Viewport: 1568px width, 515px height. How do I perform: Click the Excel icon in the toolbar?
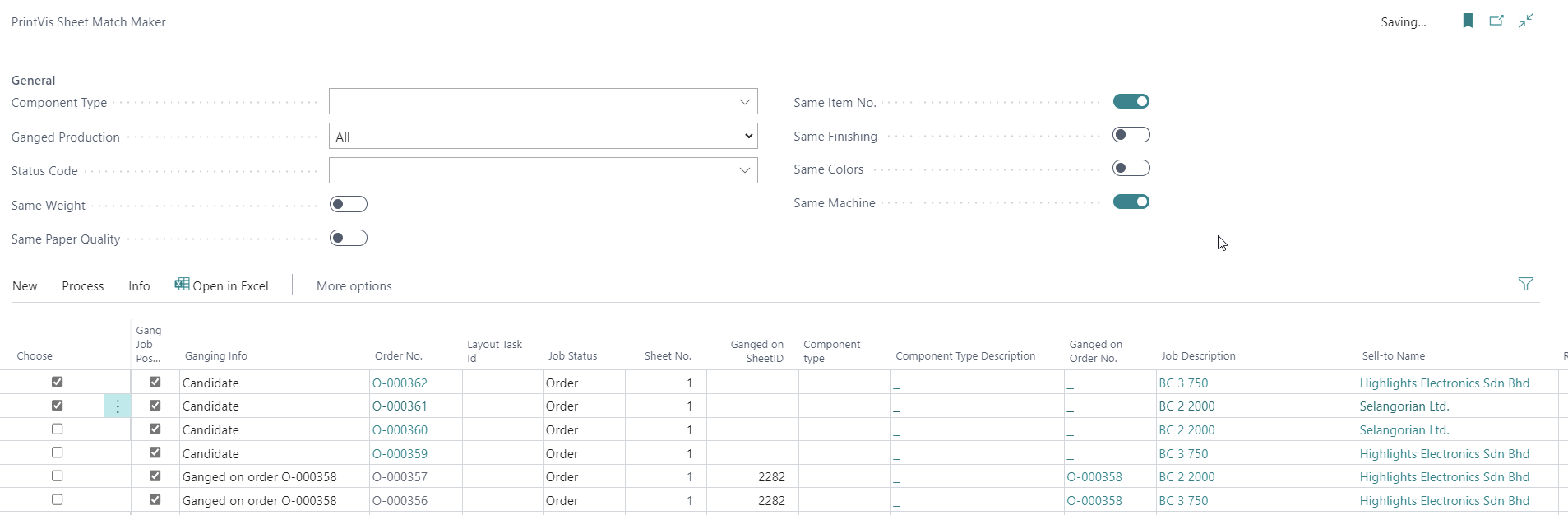(182, 285)
